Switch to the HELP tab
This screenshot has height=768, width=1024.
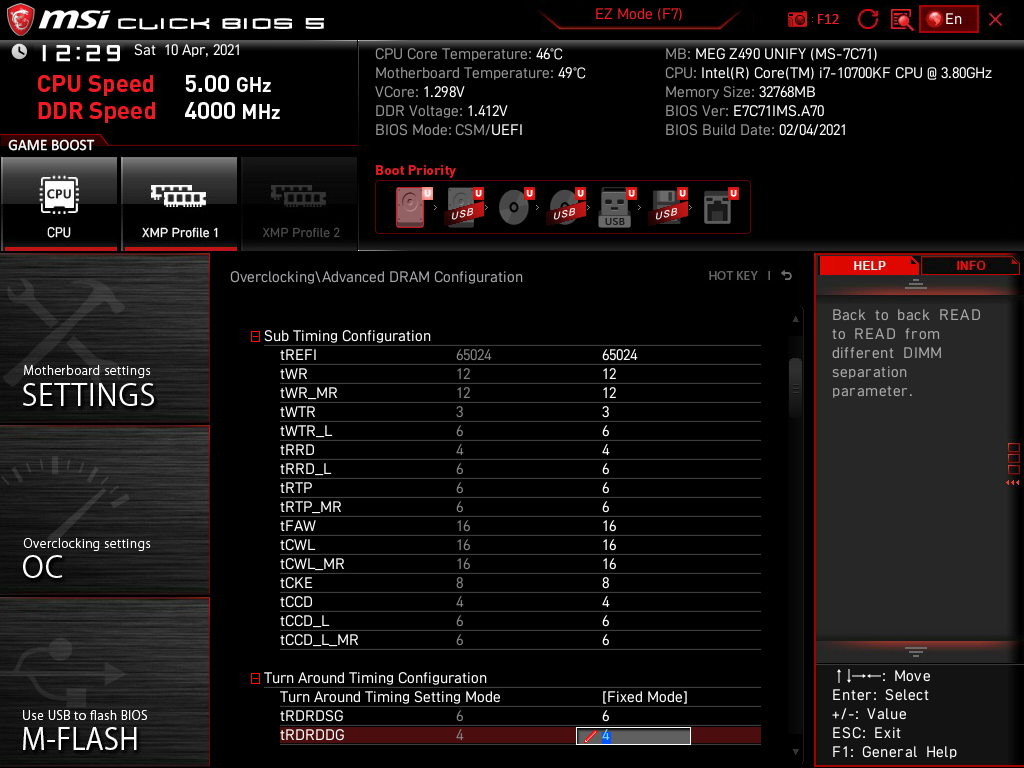[x=869, y=266]
